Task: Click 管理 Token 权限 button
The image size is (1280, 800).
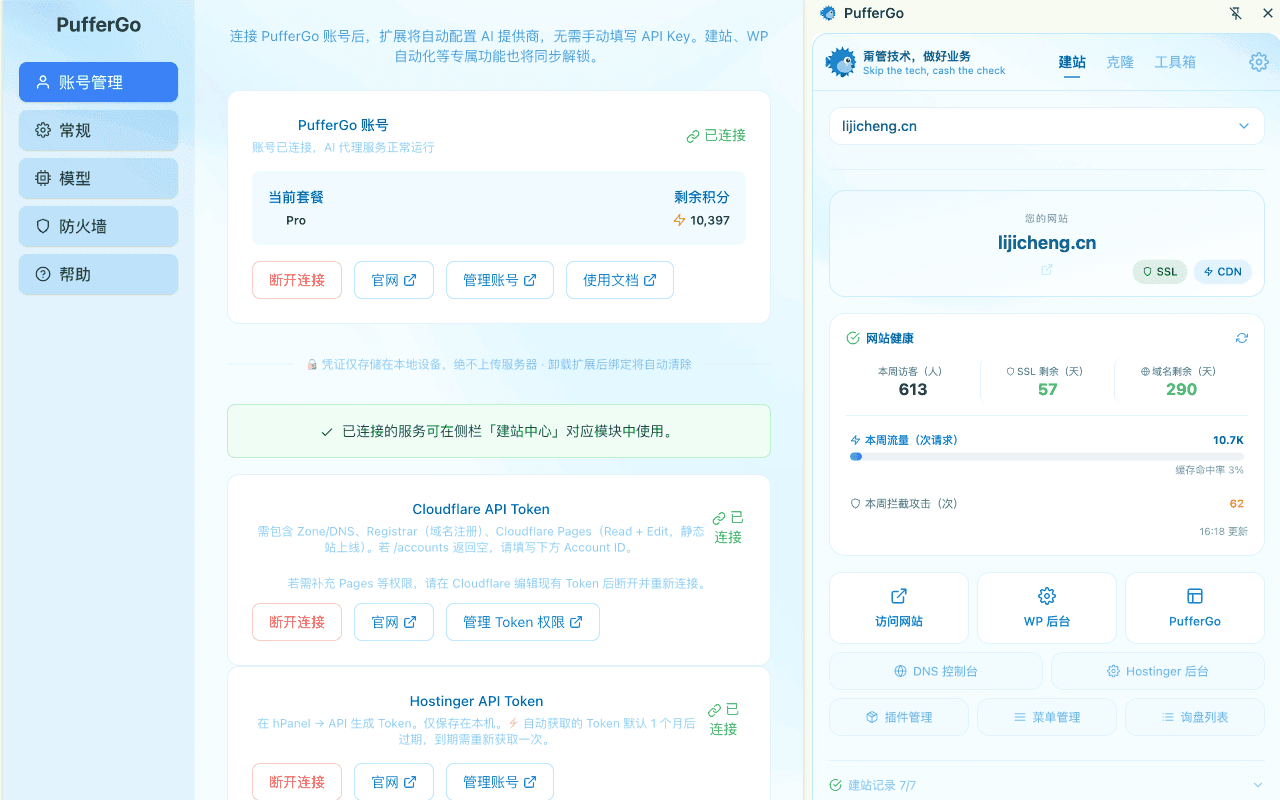Action: tap(523, 622)
